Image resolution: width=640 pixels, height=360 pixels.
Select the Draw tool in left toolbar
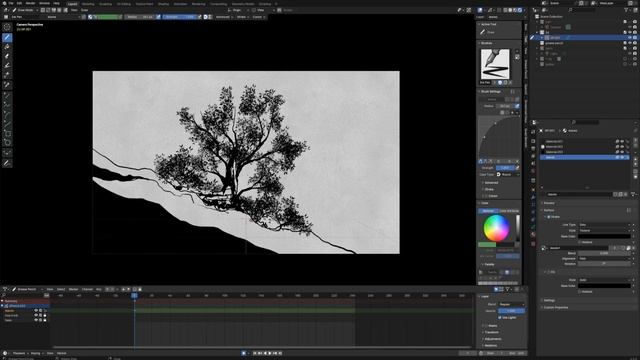[7, 38]
